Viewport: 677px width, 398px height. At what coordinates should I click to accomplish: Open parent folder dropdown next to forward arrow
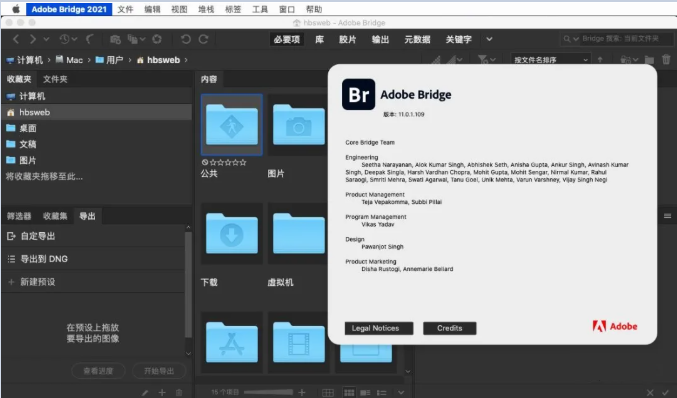coord(46,39)
